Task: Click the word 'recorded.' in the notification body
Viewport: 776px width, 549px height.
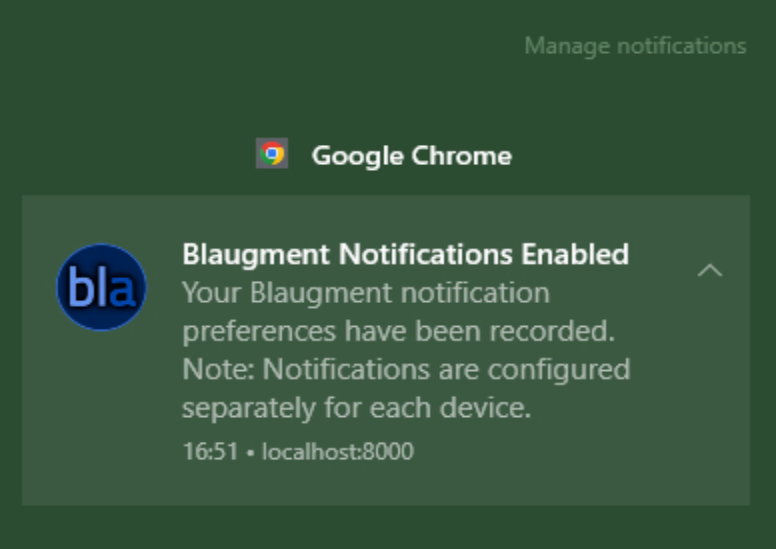Action: tap(552, 331)
